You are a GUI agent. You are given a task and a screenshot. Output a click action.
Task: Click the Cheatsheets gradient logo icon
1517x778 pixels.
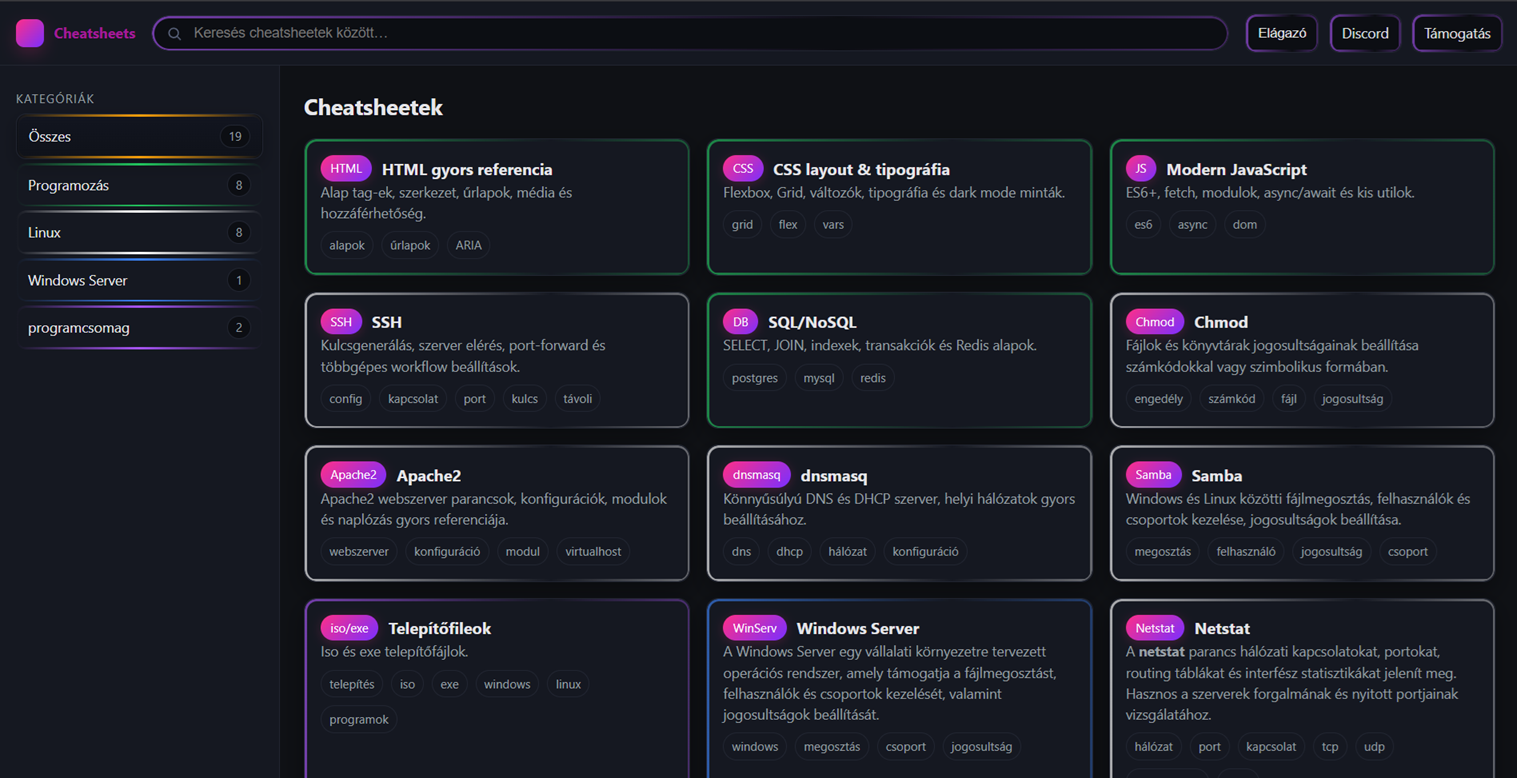[30, 33]
